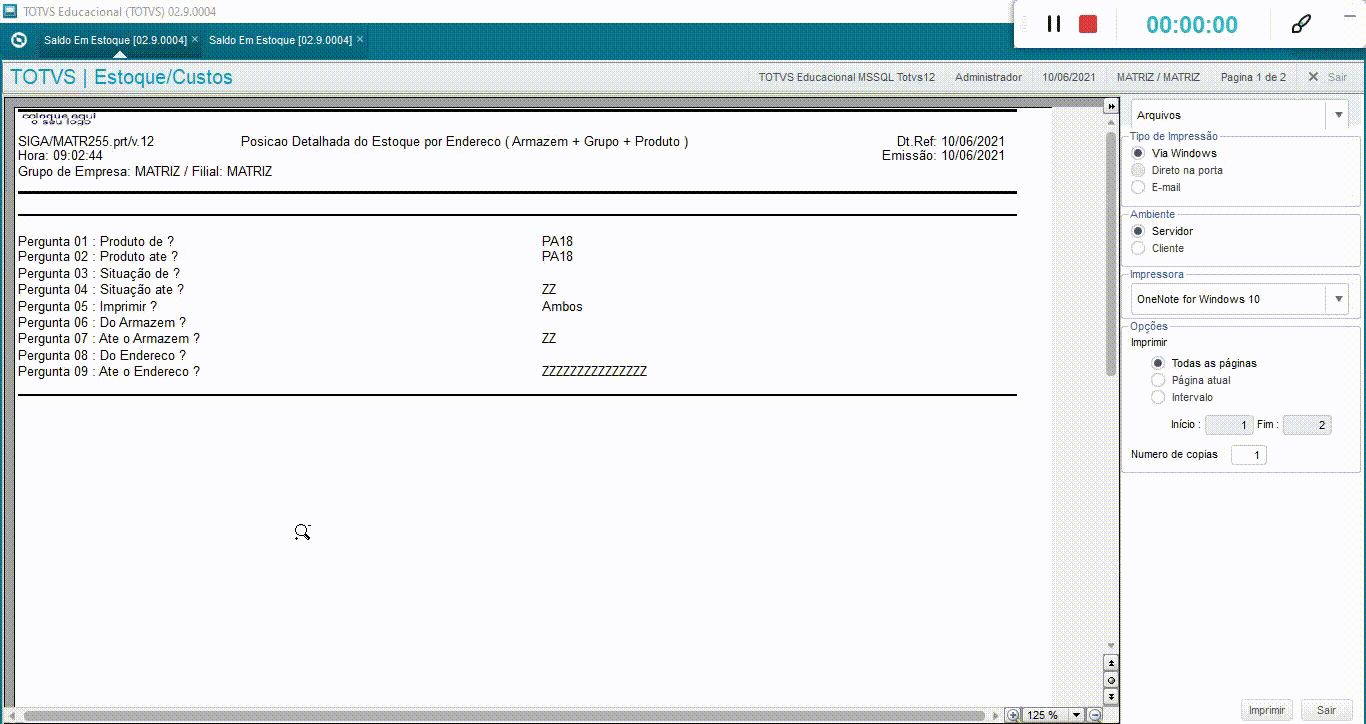Click Pagina 1 de 2 indicator
The image size is (1366, 724).
coord(1253,77)
